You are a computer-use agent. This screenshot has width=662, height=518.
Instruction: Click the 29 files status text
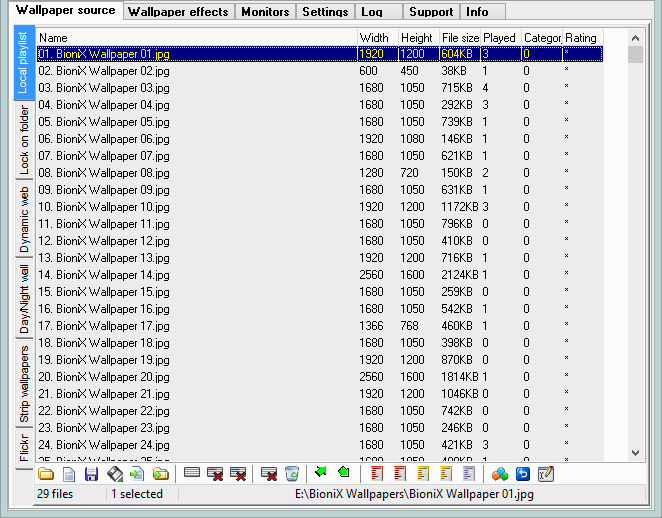(55, 494)
